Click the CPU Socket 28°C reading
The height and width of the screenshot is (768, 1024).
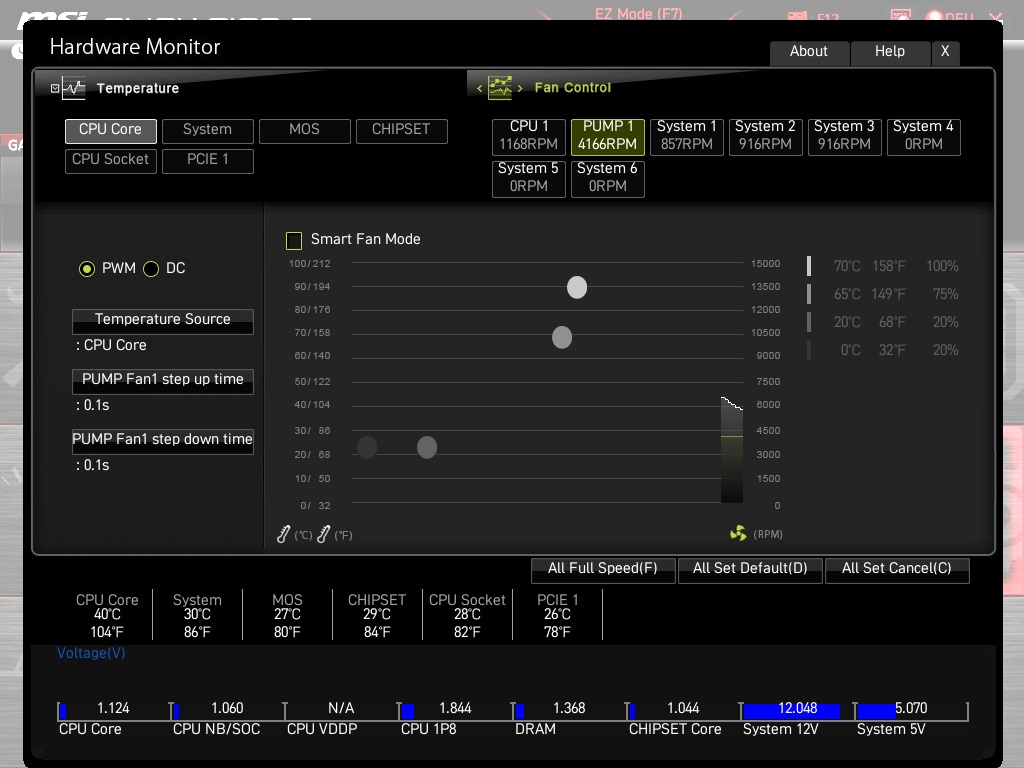(x=467, y=615)
